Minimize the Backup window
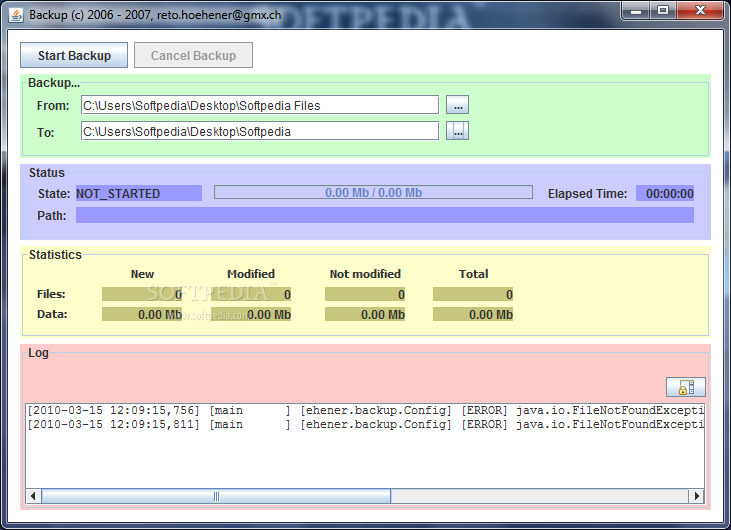 pyautogui.click(x=635, y=10)
